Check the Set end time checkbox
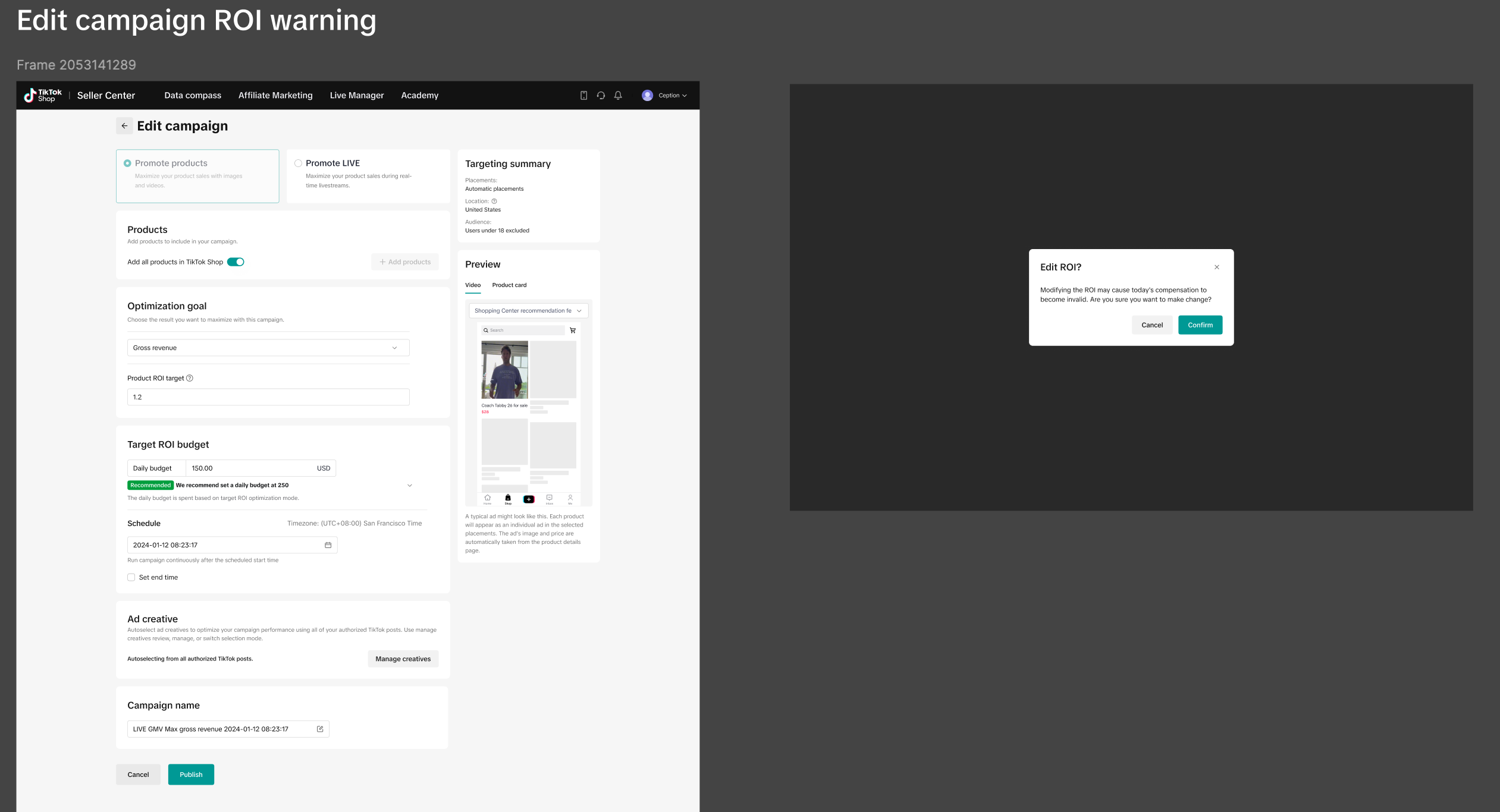1500x812 pixels. point(131,577)
